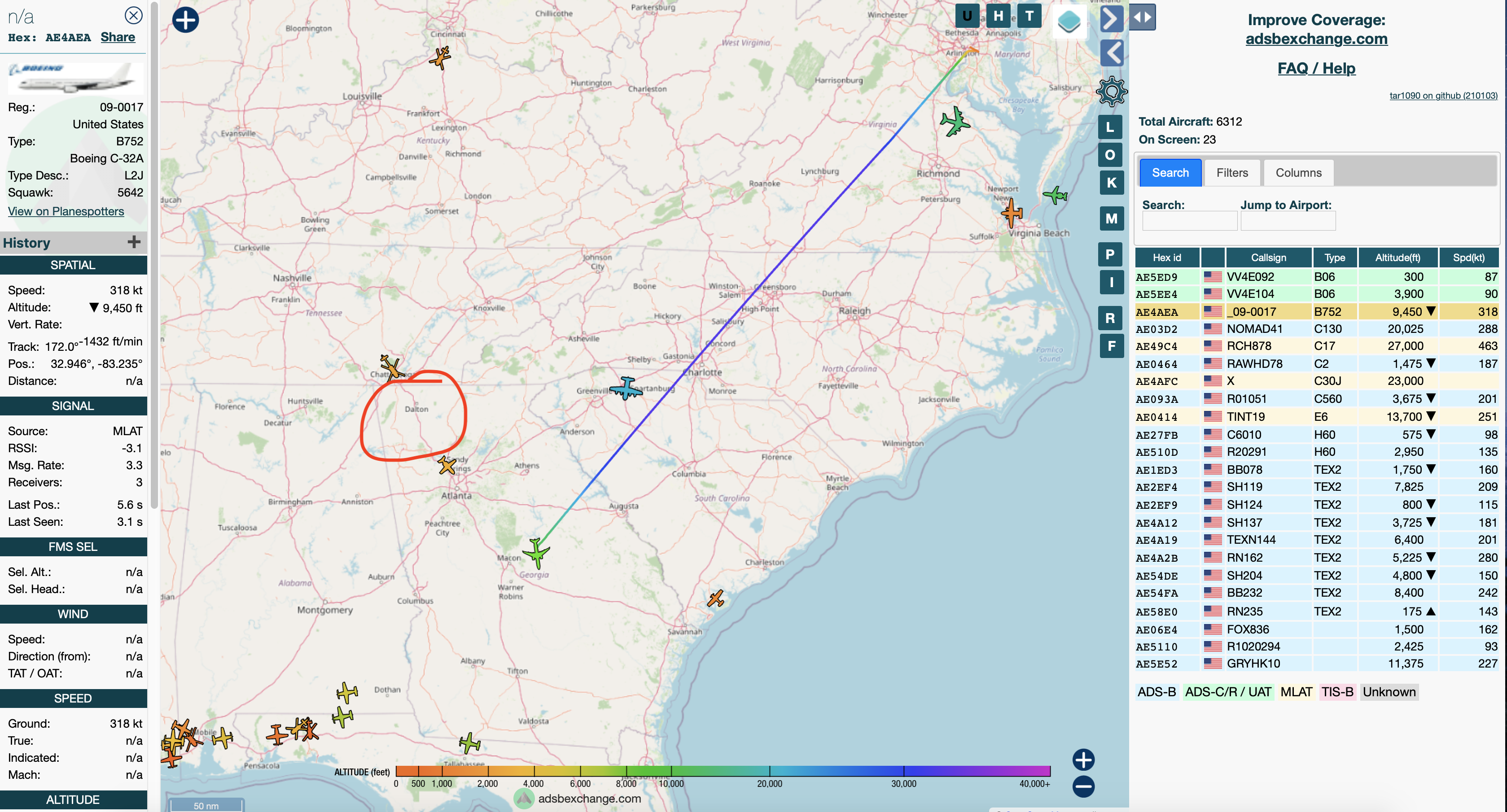This screenshot has height=812, width=1507.
Task: Select the orange aircraft near Cincinnati
Action: click(x=440, y=57)
